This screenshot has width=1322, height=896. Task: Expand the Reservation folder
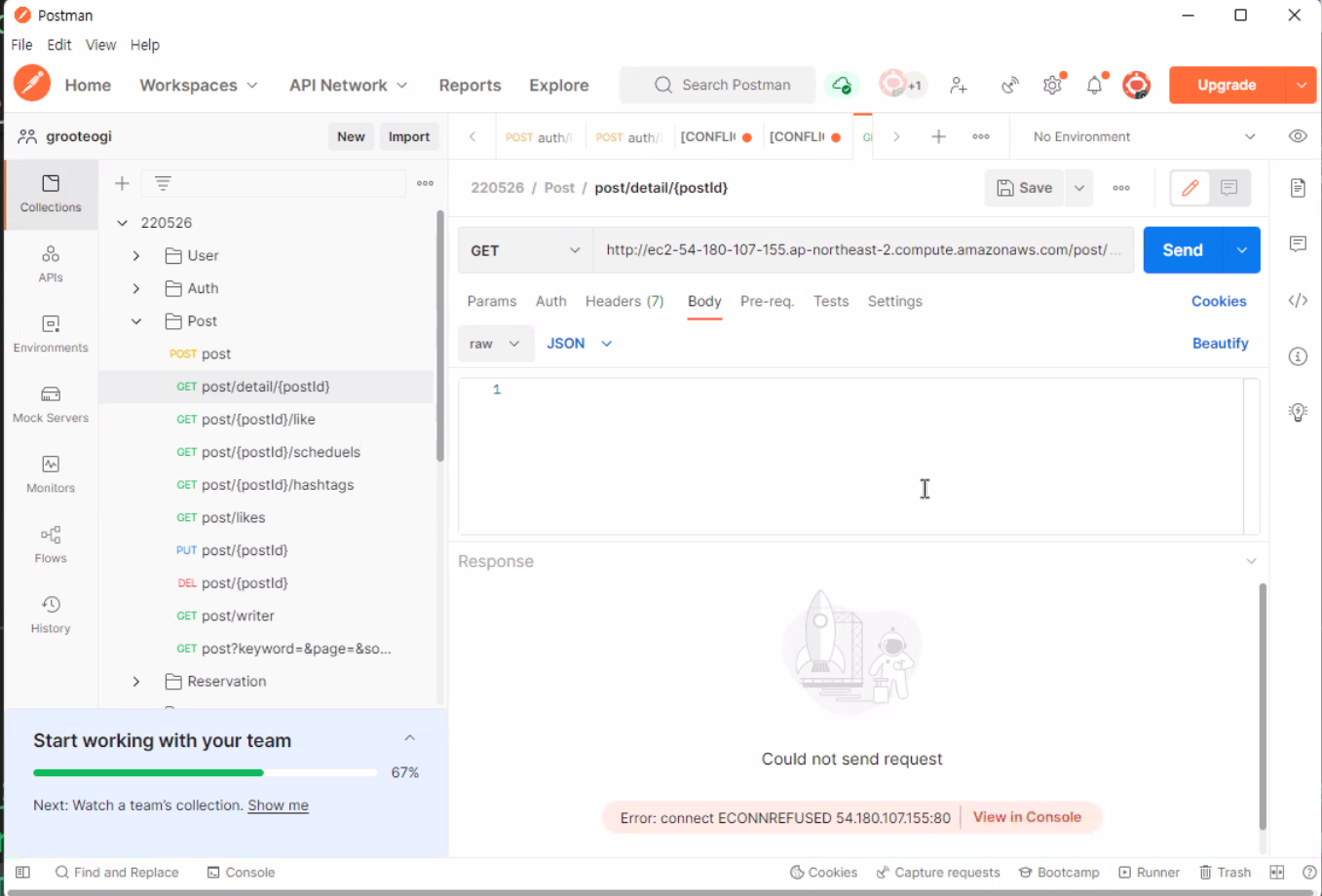point(136,682)
